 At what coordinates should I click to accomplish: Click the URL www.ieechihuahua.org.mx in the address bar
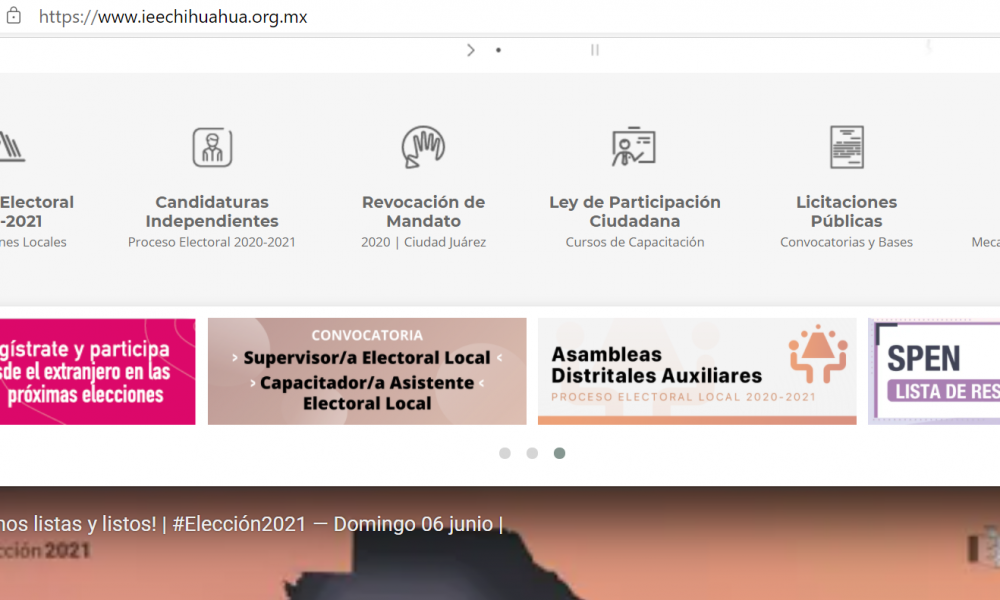[x=173, y=17]
